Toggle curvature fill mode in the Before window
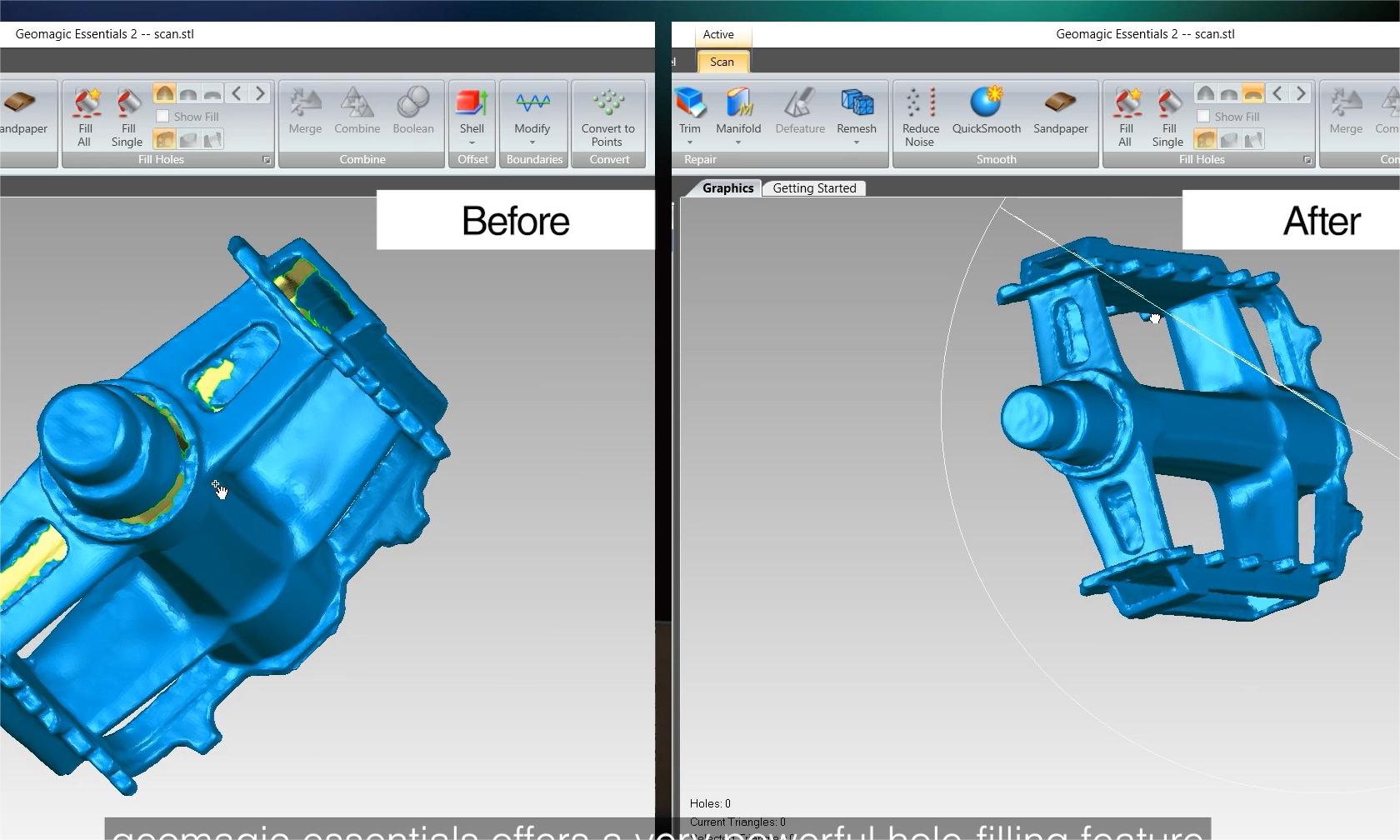Image resolution: width=1400 pixels, height=840 pixels. 164,93
